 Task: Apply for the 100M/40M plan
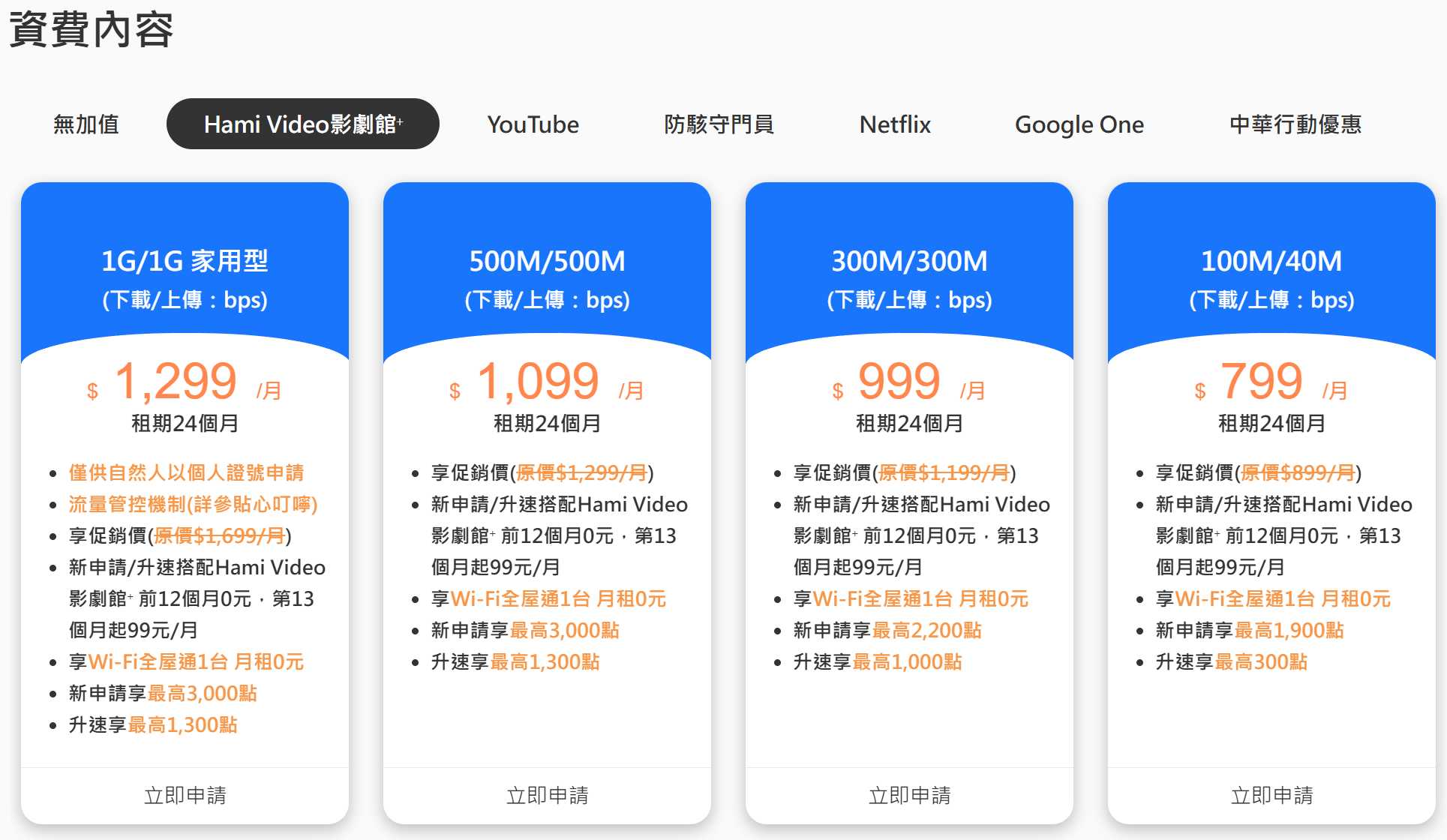[1271, 795]
